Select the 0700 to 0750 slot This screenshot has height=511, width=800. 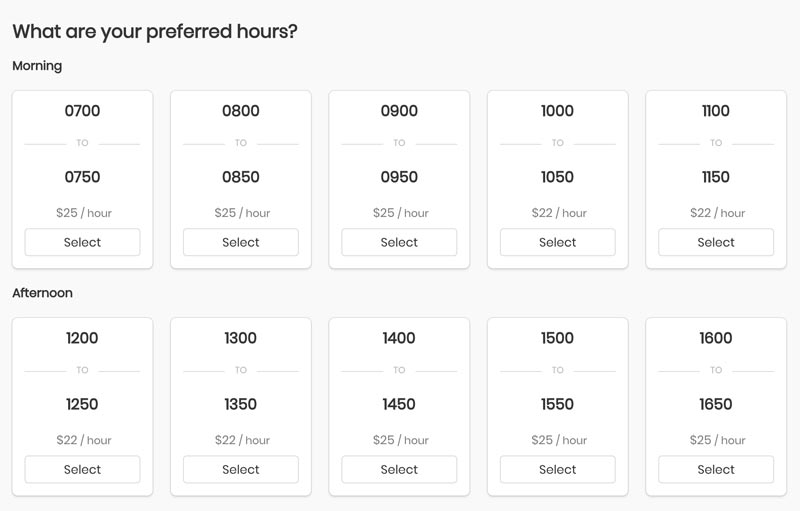coord(82,242)
